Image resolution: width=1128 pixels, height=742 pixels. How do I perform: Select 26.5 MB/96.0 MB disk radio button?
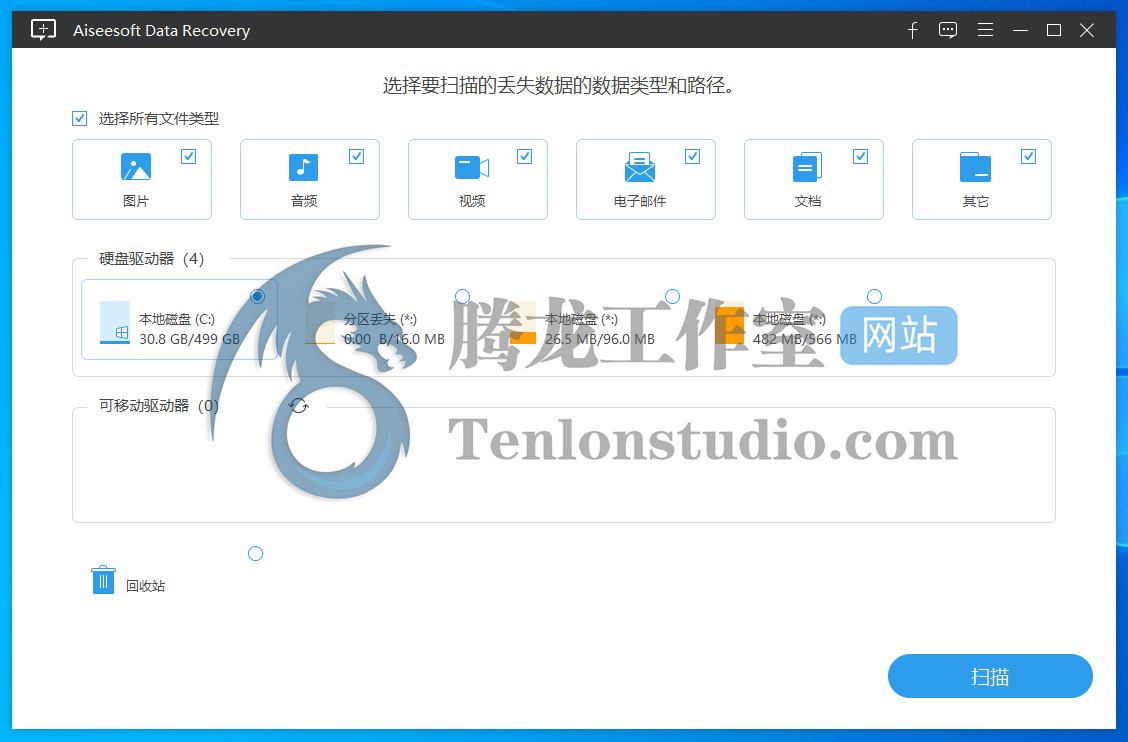coord(673,296)
